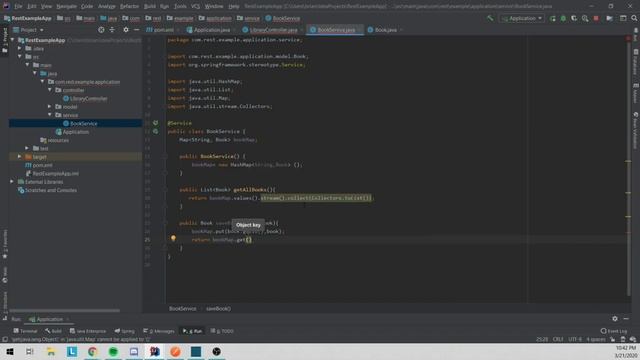Click the Spring bean gutter icon beside @Service
The image size is (640, 360).
(x=156, y=122)
